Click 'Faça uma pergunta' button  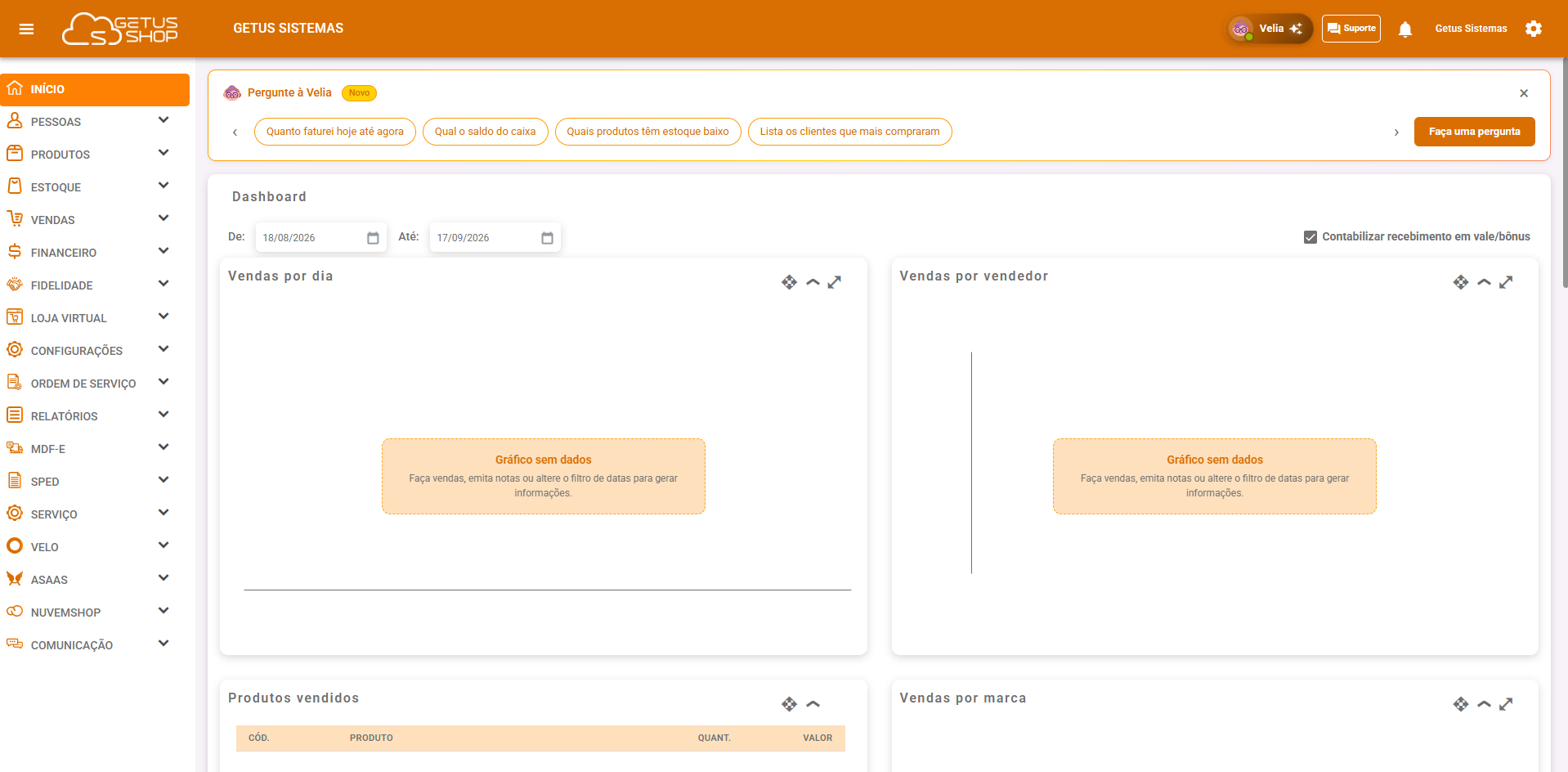click(1475, 132)
